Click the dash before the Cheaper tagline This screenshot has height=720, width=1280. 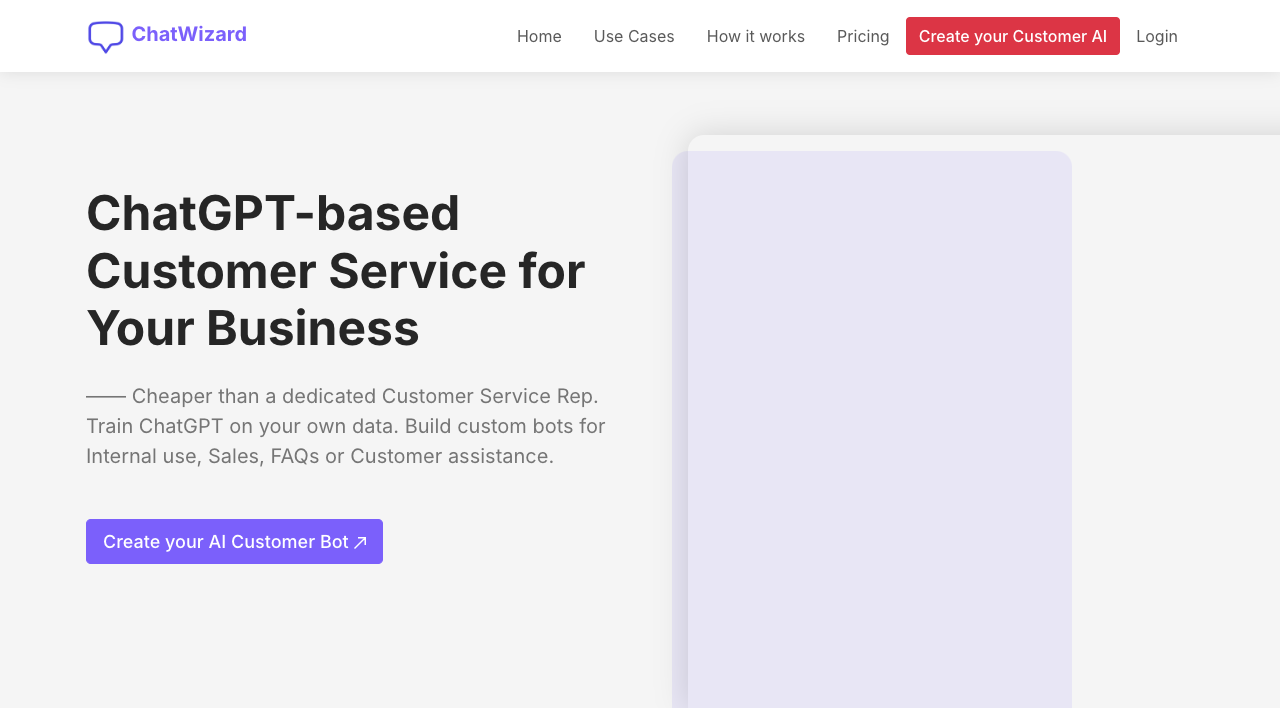[105, 395]
